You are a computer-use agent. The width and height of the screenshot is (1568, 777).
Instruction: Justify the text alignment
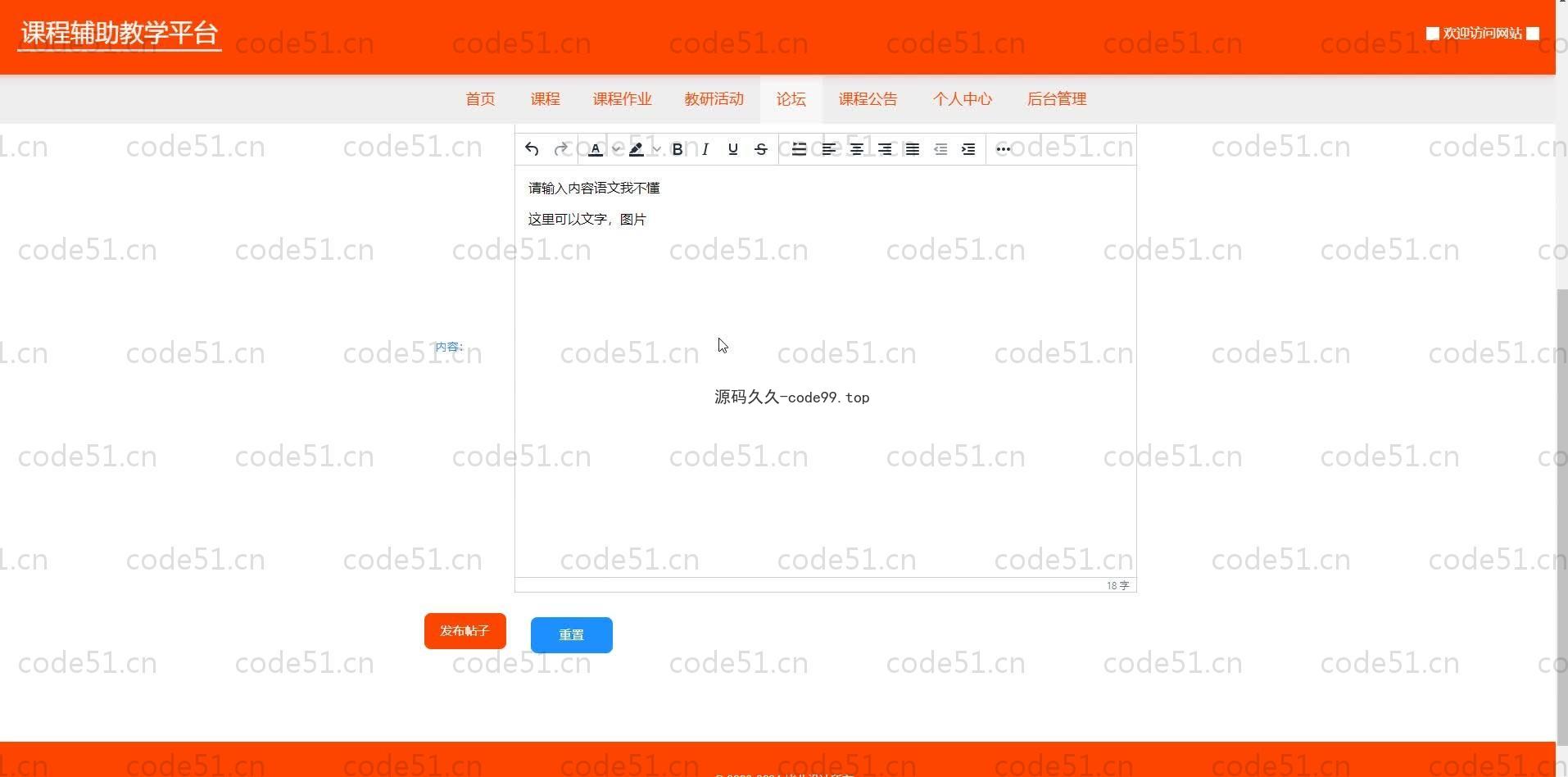point(913,149)
